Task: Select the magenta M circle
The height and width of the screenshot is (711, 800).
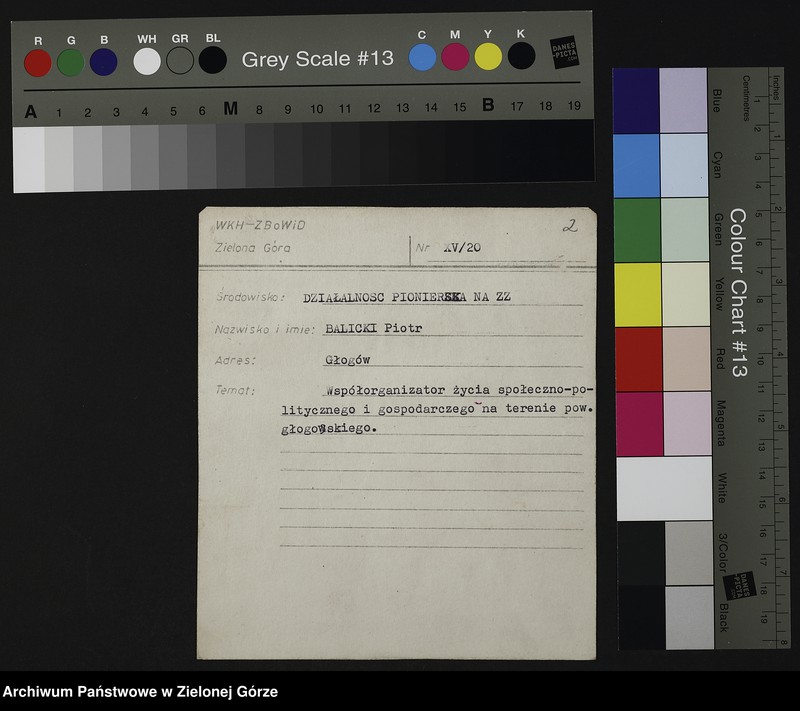Action: tap(455, 56)
